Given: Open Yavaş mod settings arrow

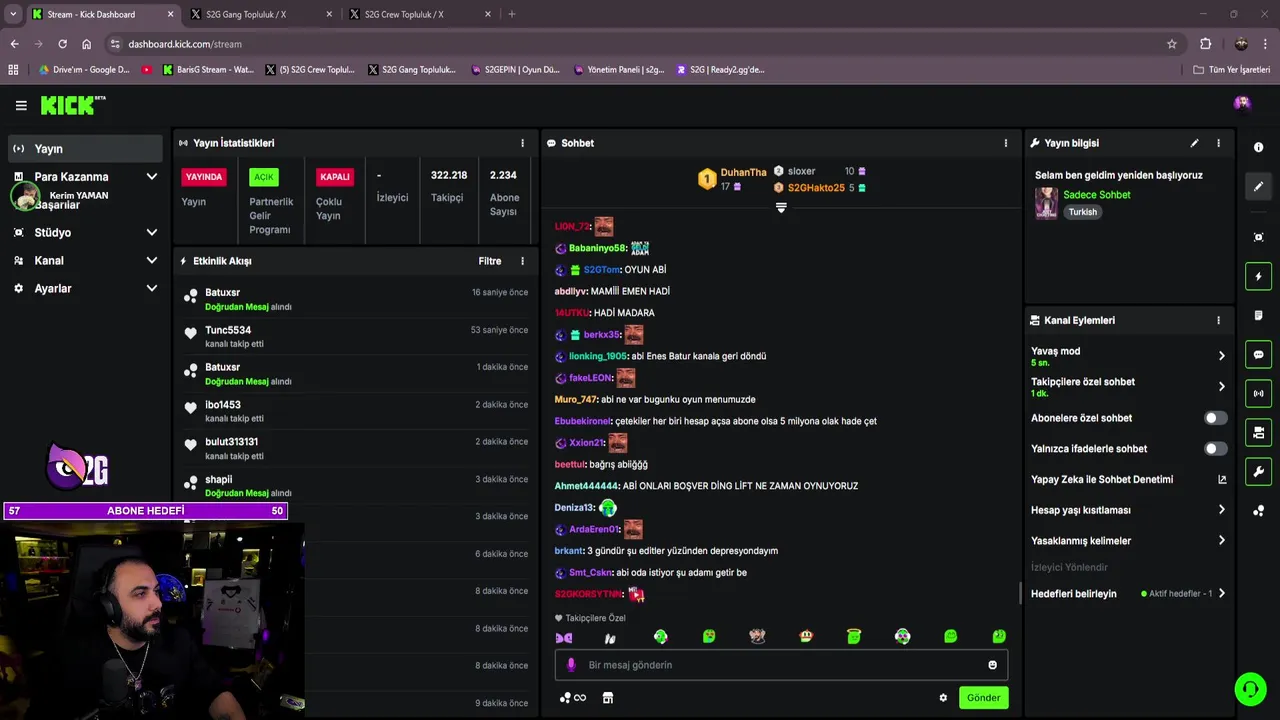Looking at the screenshot, I should 1221,356.
